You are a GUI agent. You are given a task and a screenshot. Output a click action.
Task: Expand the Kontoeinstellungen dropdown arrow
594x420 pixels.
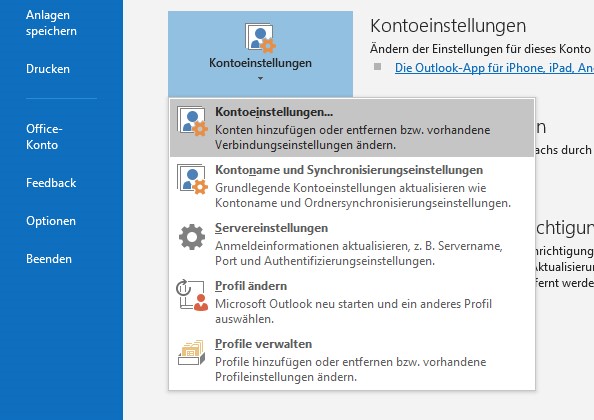(x=260, y=78)
